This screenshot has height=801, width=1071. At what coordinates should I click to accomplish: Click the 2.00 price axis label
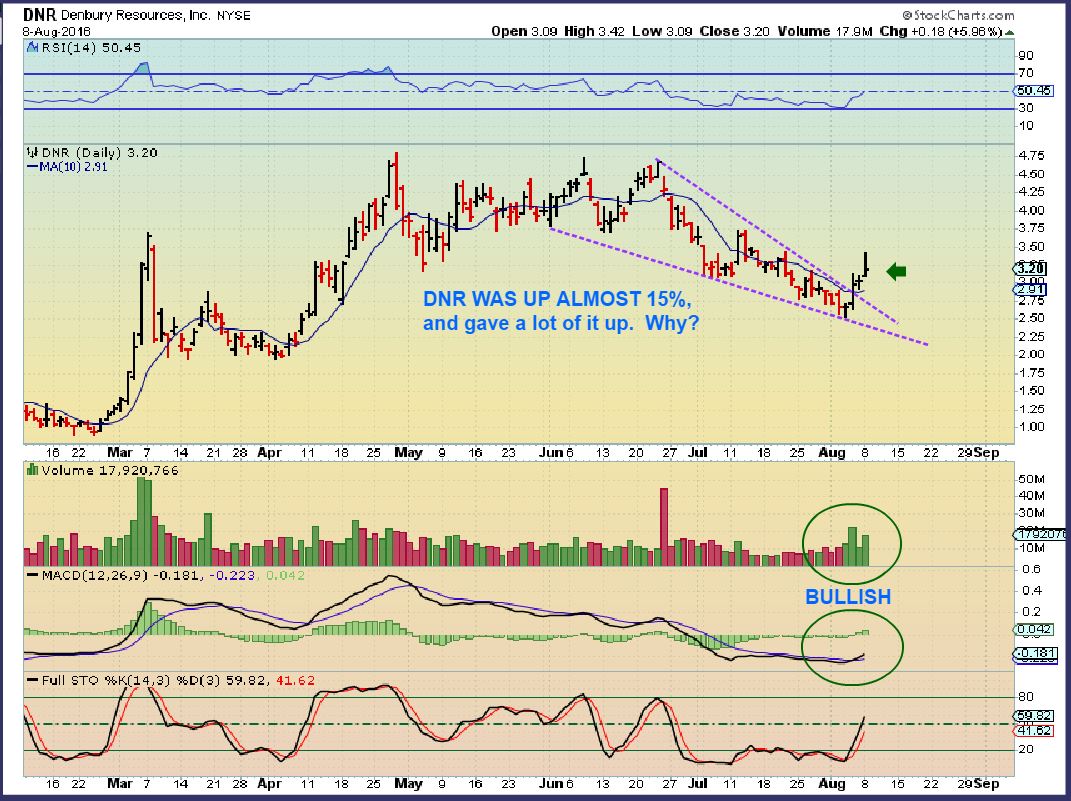click(1031, 354)
